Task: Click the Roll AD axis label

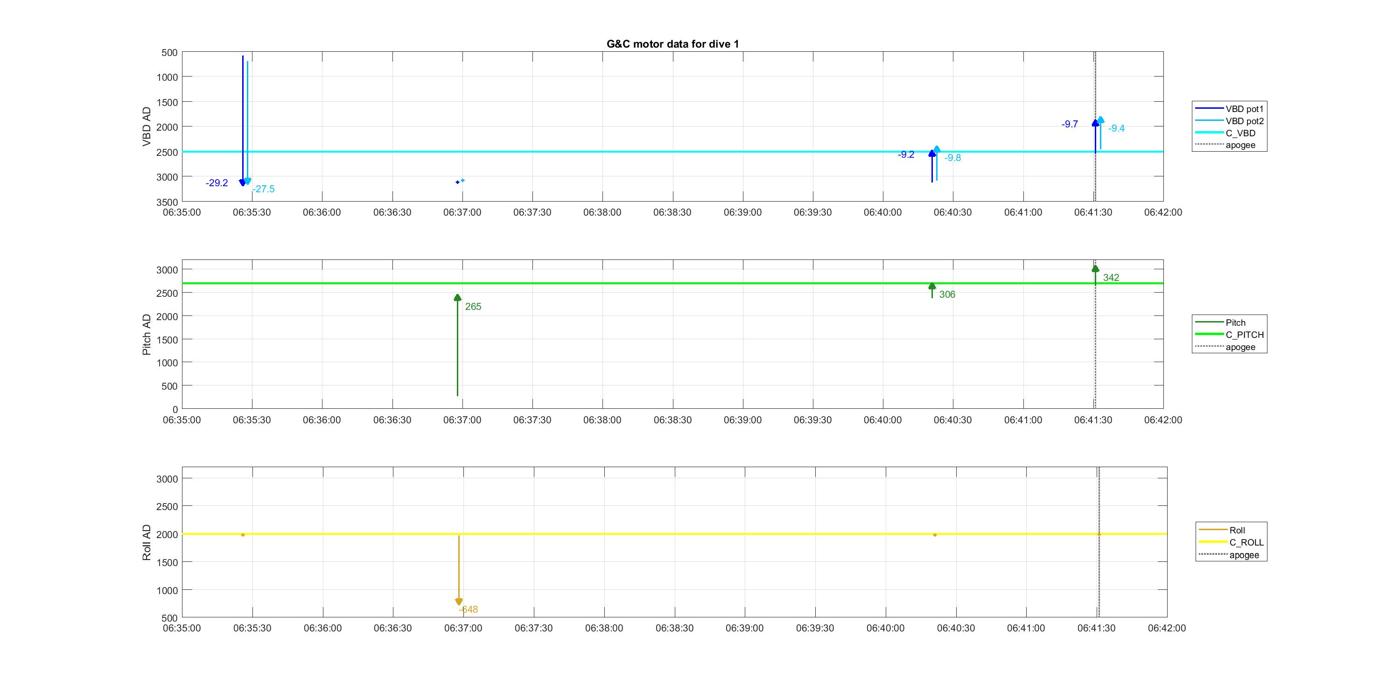Action: point(147,542)
